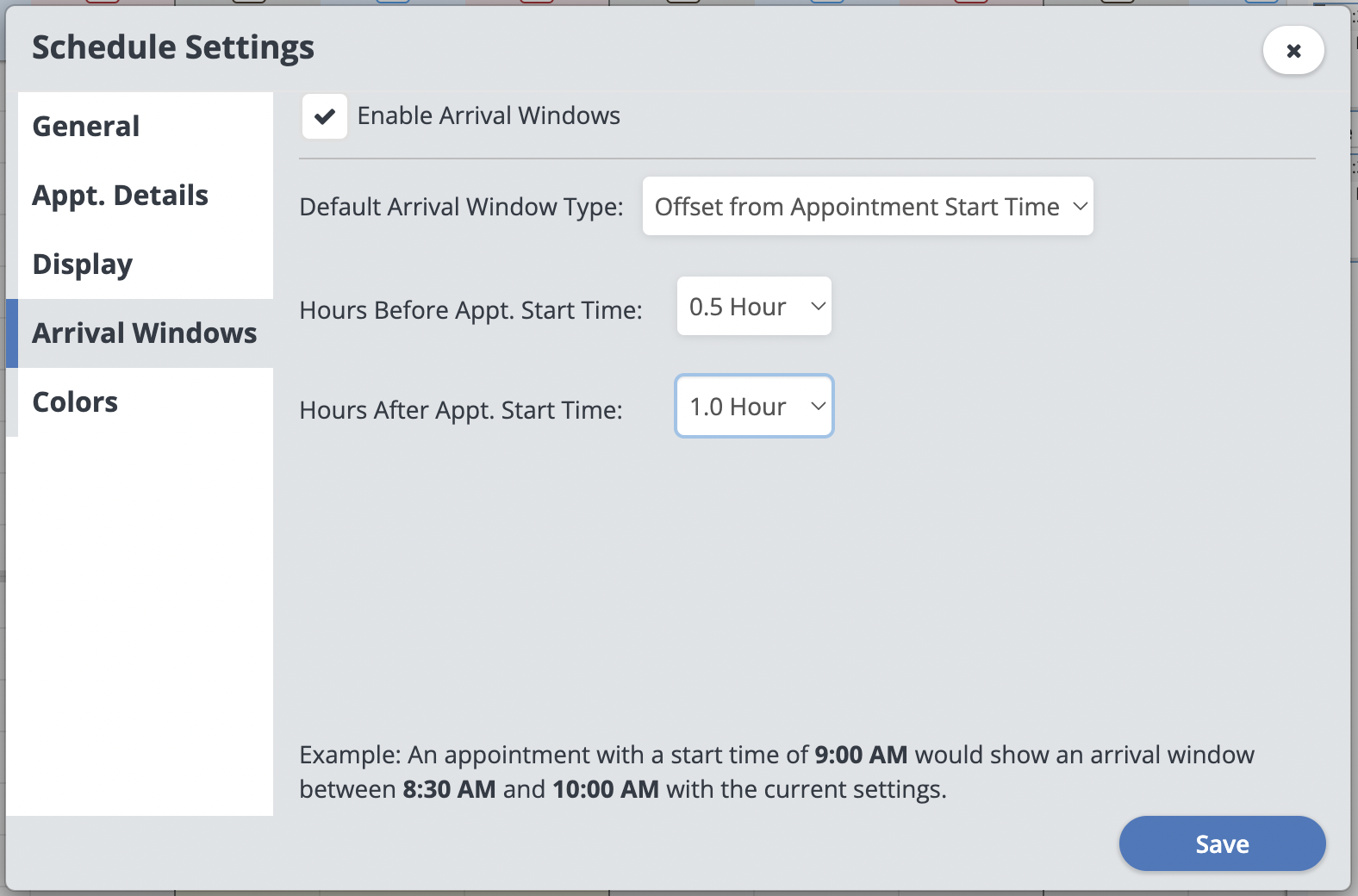1358x896 pixels.
Task: Click the Hours Before Appt. Start Time label
Action: point(470,310)
